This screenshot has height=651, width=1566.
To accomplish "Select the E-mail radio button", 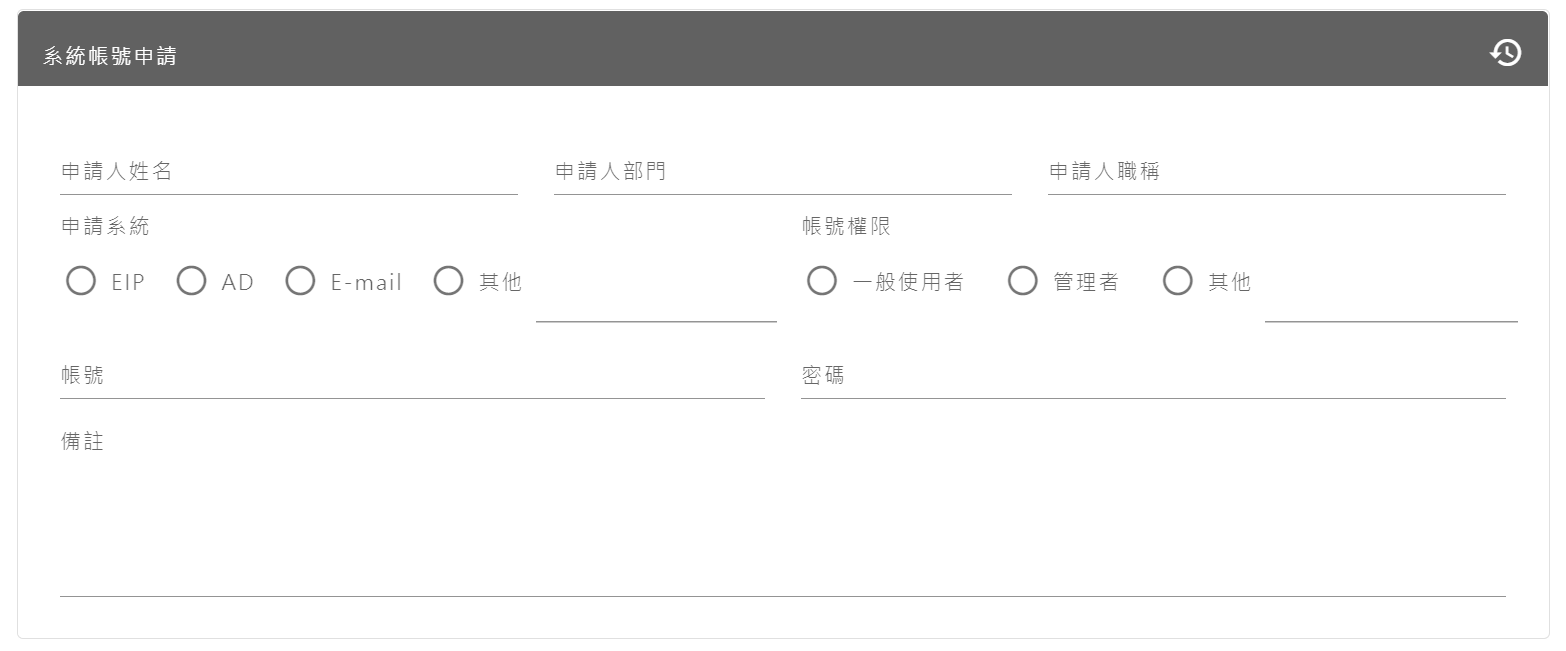I will coord(300,282).
